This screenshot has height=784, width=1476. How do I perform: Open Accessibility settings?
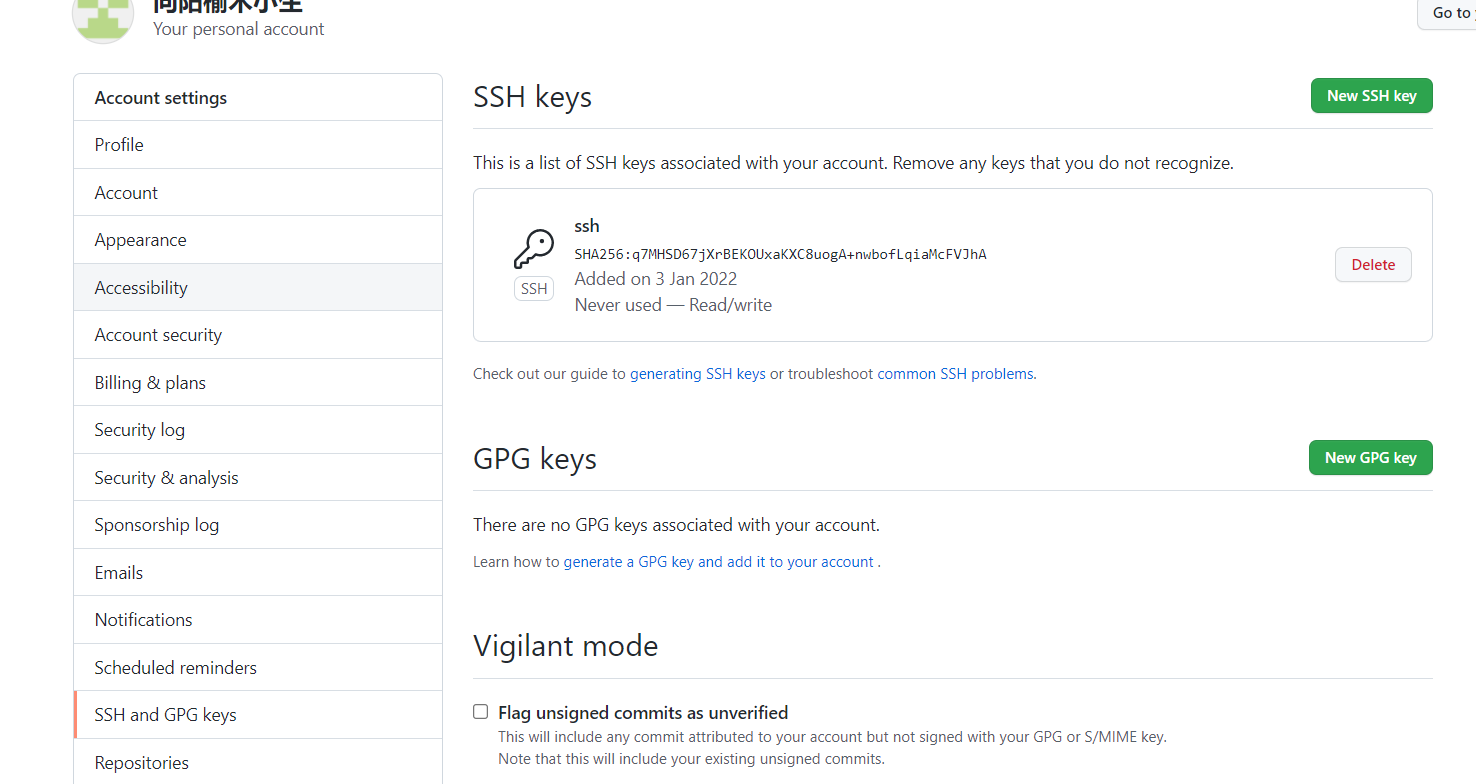click(x=141, y=288)
